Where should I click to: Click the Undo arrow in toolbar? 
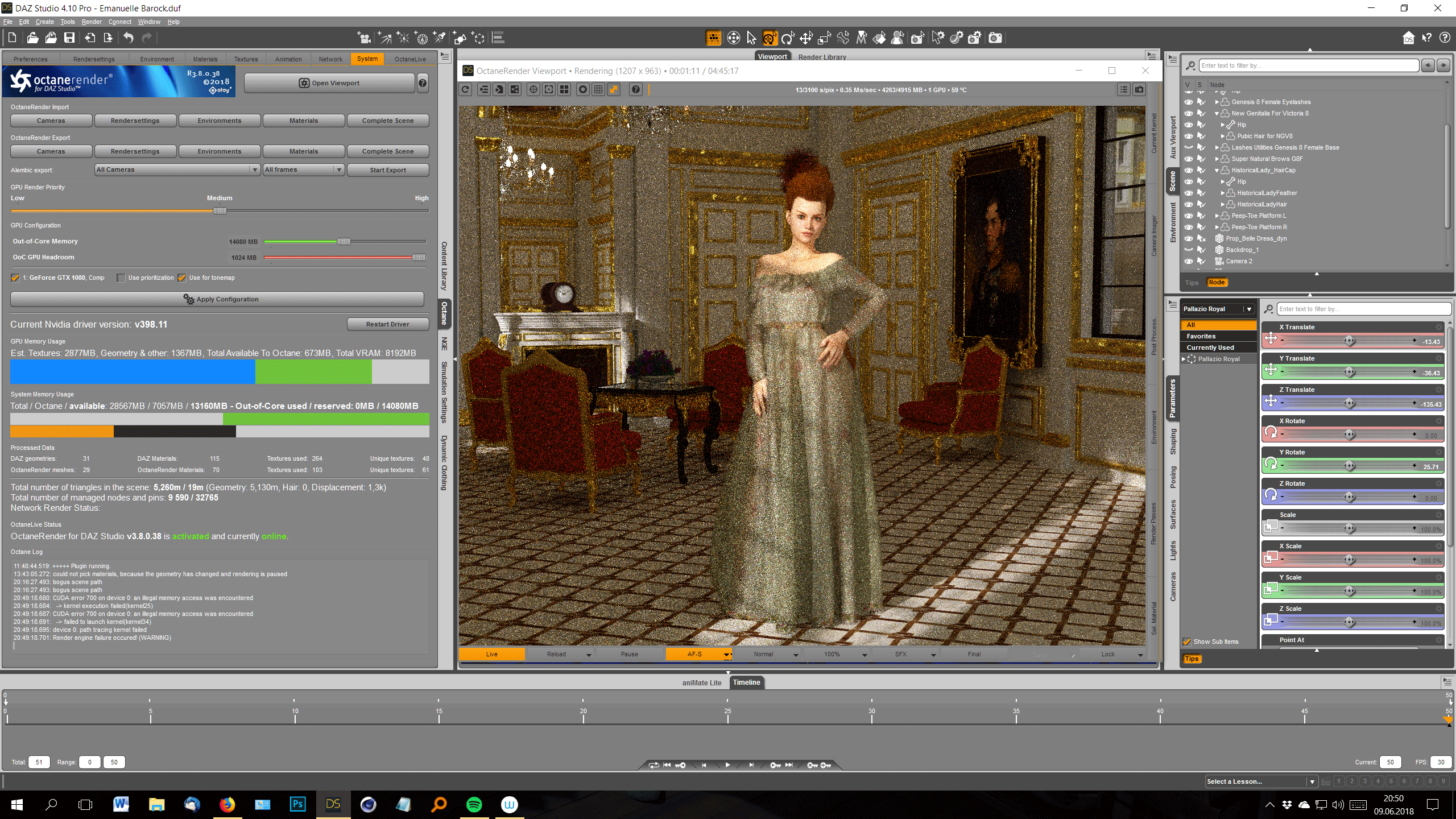(x=129, y=38)
